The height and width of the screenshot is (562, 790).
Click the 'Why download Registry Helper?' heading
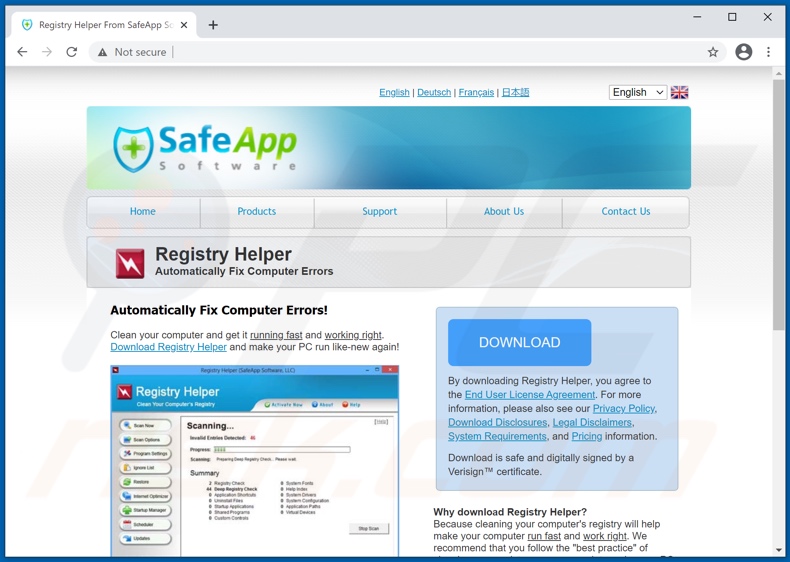pos(510,512)
